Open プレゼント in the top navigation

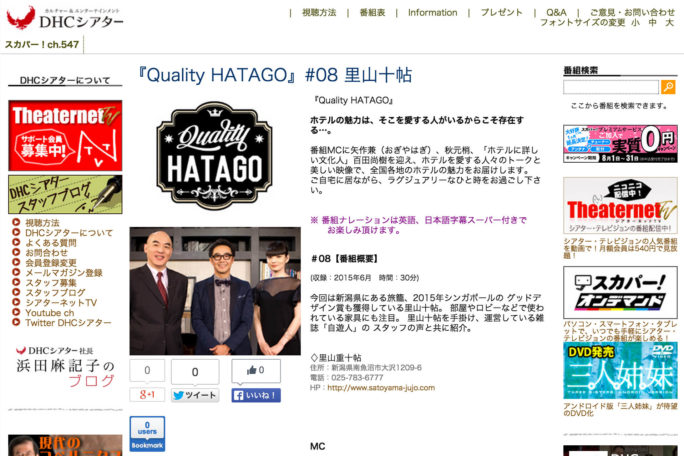point(502,13)
